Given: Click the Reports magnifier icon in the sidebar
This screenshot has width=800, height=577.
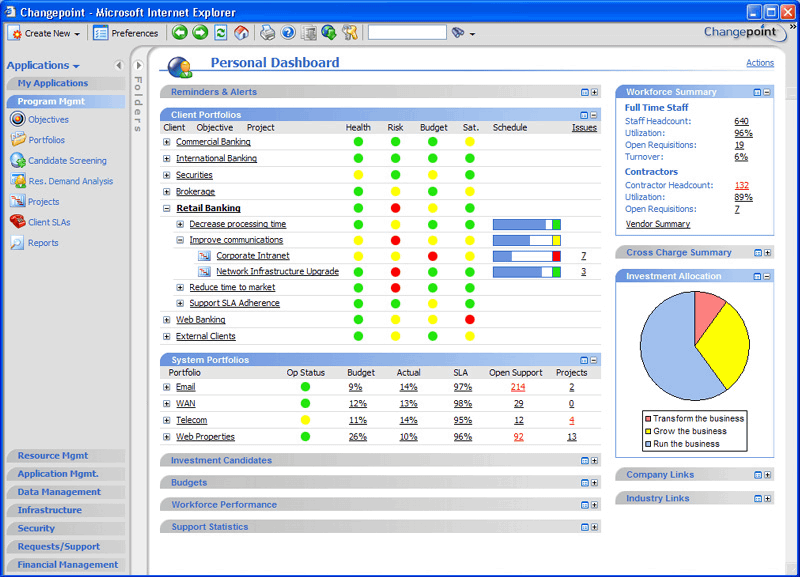Looking at the screenshot, I should pyautogui.click(x=17, y=242).
